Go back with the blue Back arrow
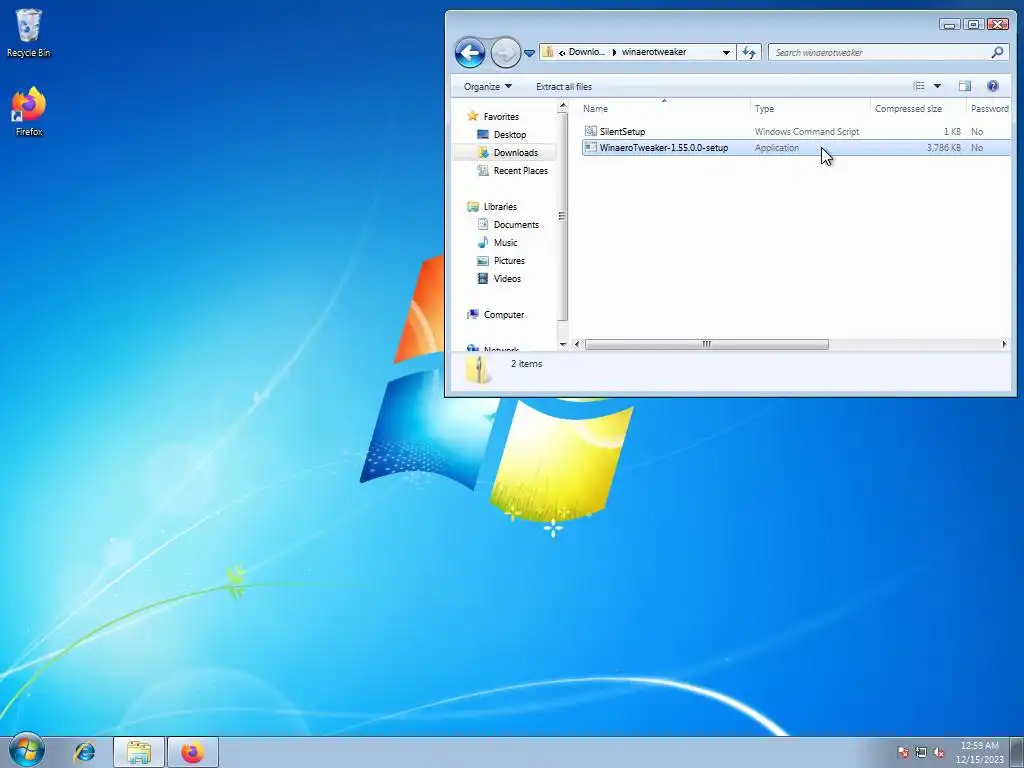The height and width of the screenshot is (768, 1024). pyautogui.click(x=470, y=53)
